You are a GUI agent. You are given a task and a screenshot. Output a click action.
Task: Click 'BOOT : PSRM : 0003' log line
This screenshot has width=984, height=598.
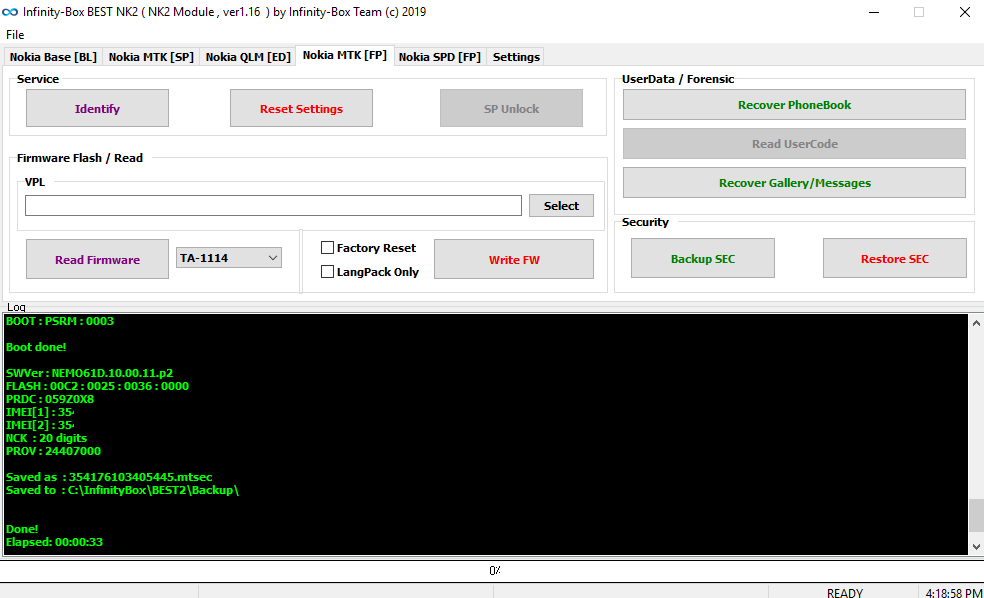click(x=60, y=321)
